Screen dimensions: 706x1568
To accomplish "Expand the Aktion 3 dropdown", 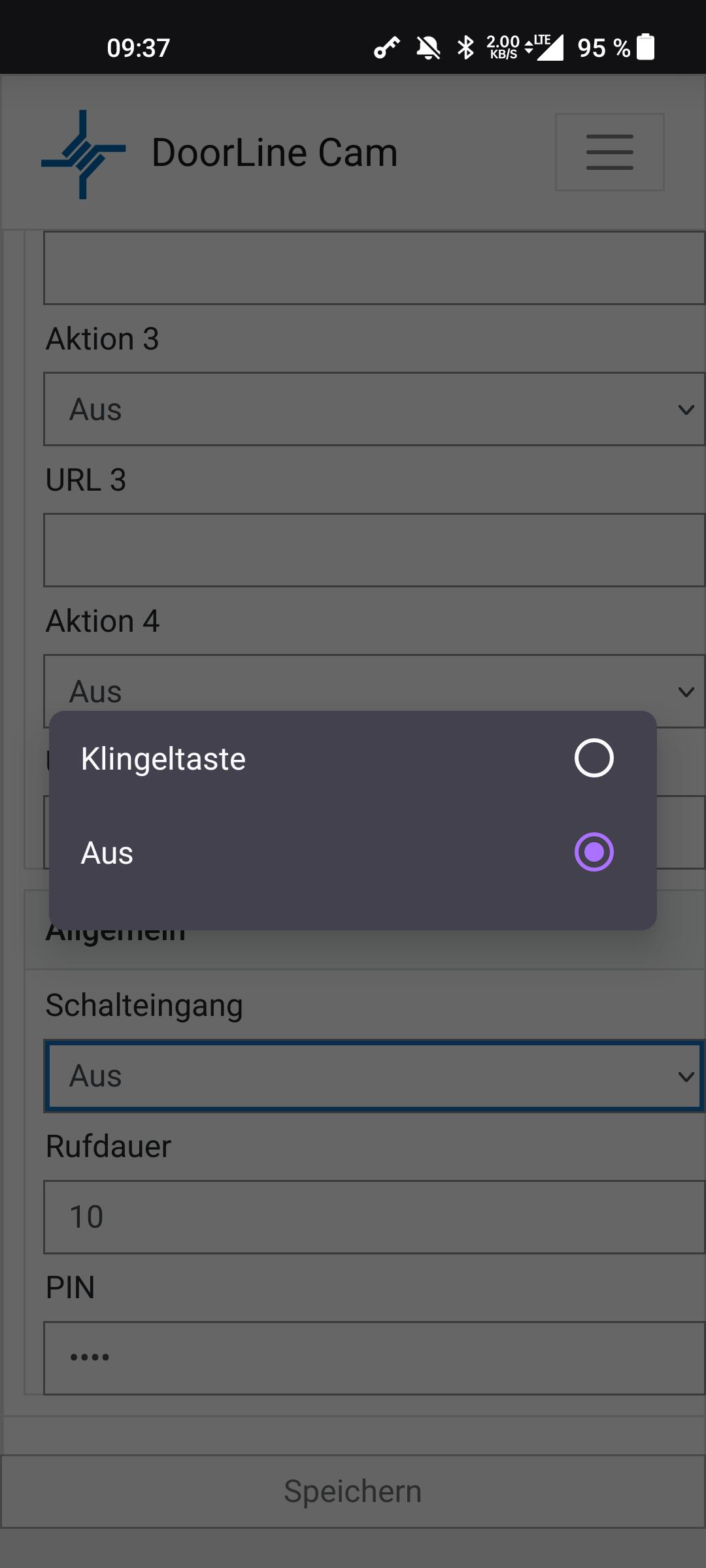I will pyautogui.click(x=374, y=410).
